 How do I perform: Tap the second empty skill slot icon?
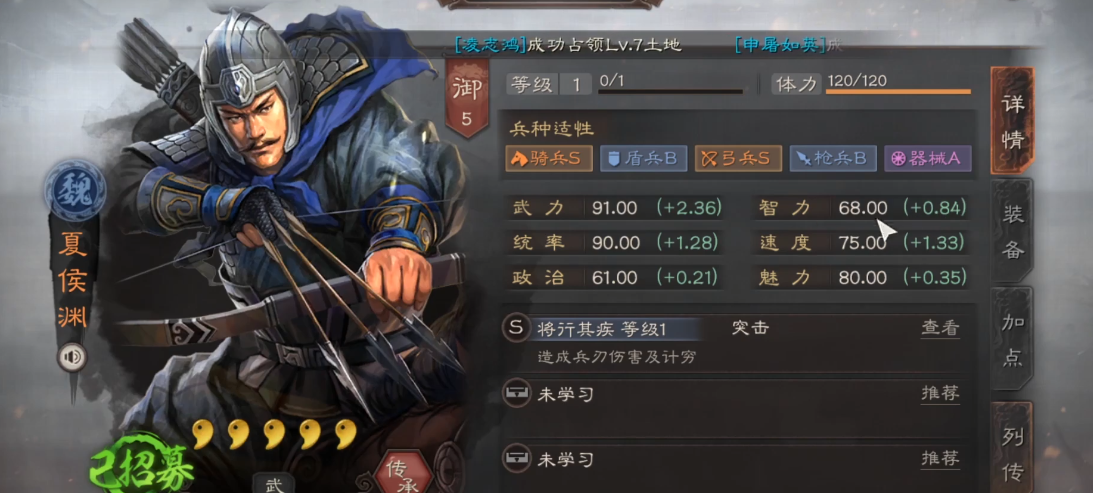(x=516, y=459)
